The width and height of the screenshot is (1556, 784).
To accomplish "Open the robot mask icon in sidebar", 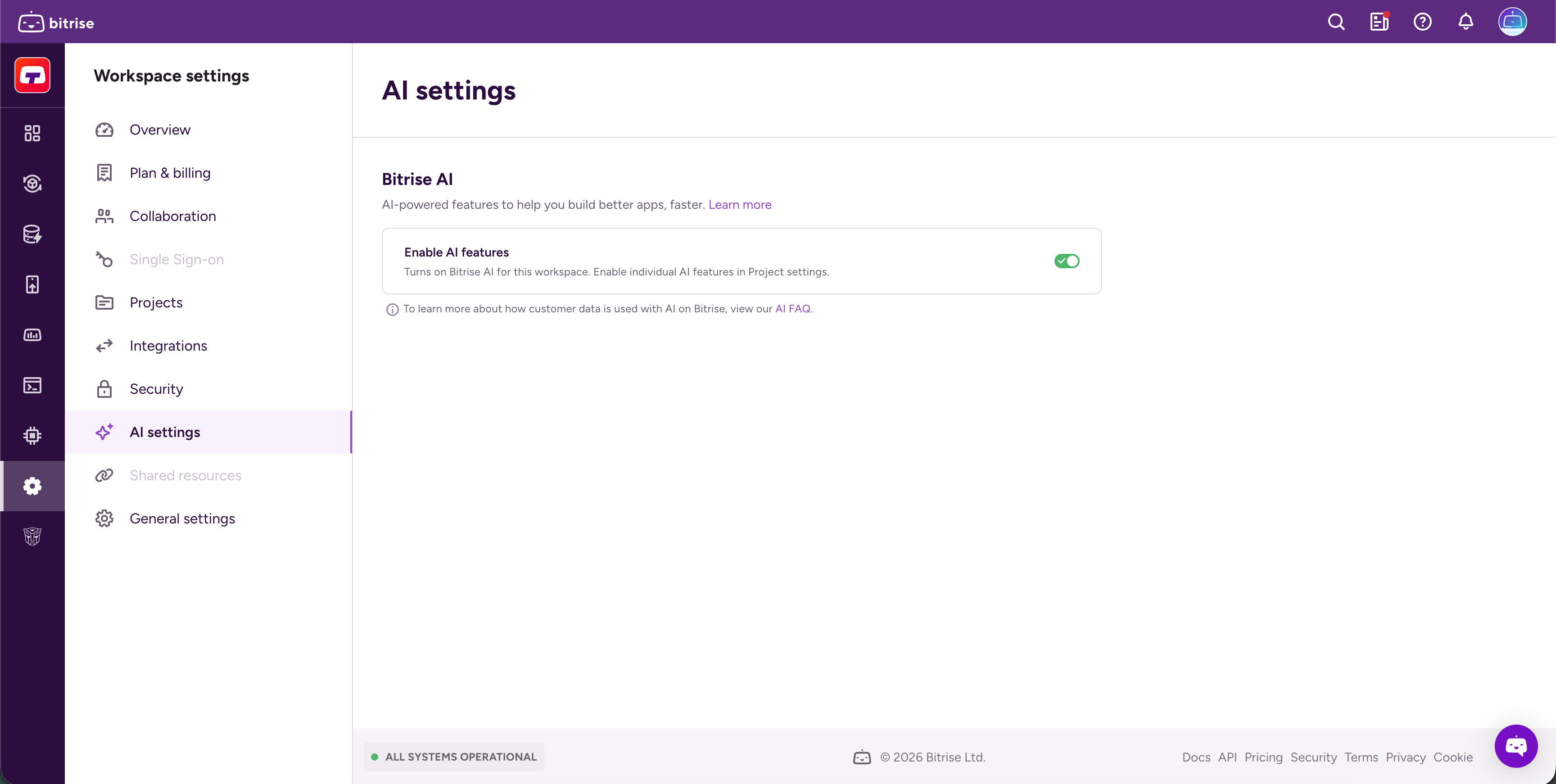I will 32,536.
